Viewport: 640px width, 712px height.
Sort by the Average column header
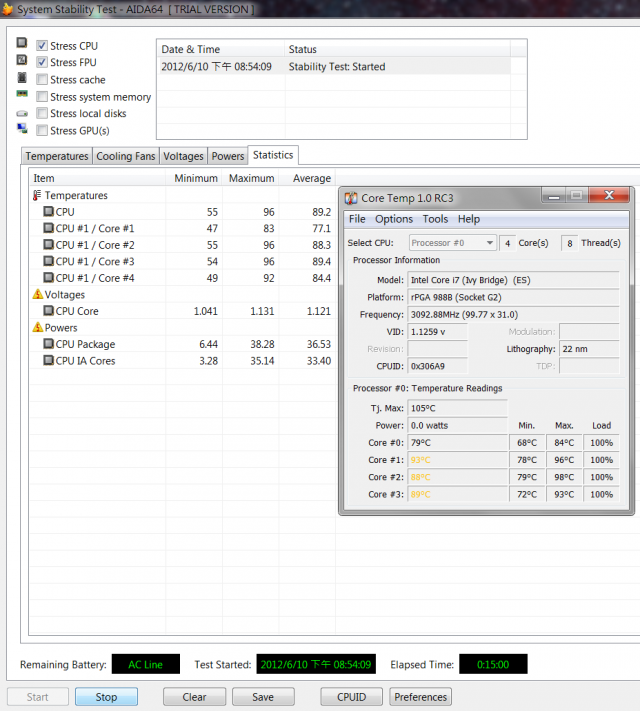(308, 178)
